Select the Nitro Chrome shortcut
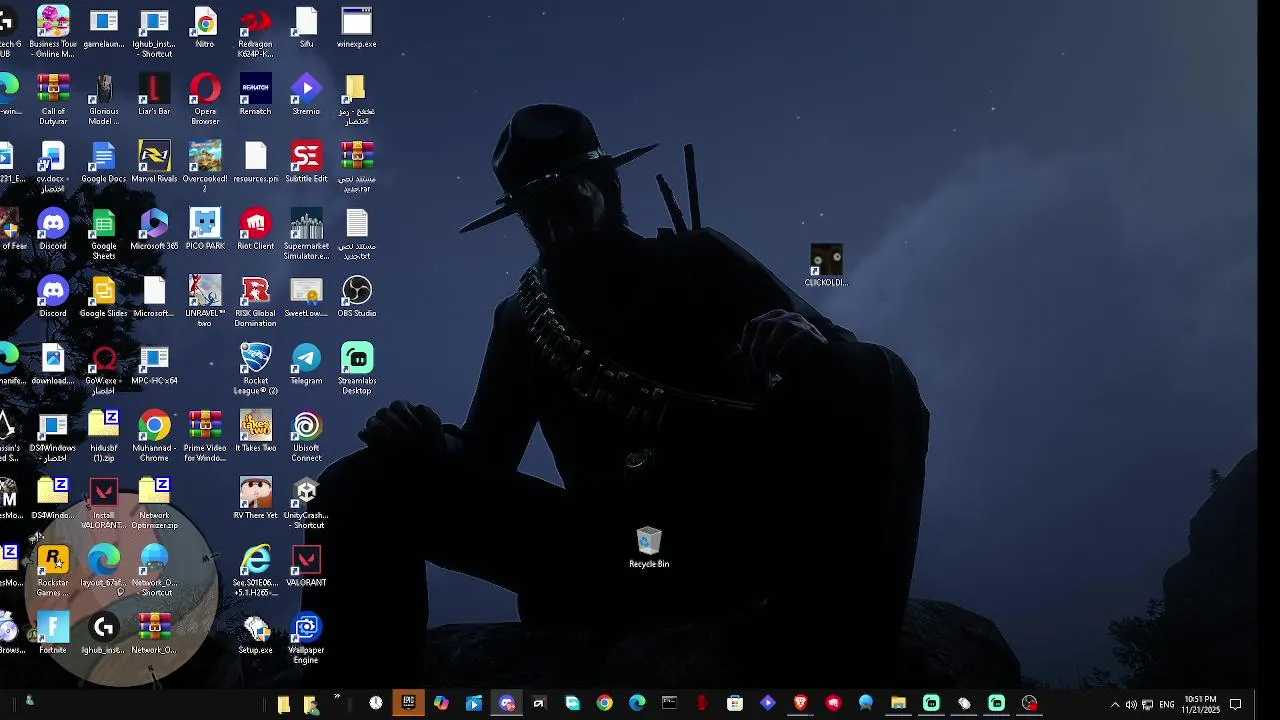Image resolution: width=1280 pixels, height=720 pixels. (x=205, y=27)
